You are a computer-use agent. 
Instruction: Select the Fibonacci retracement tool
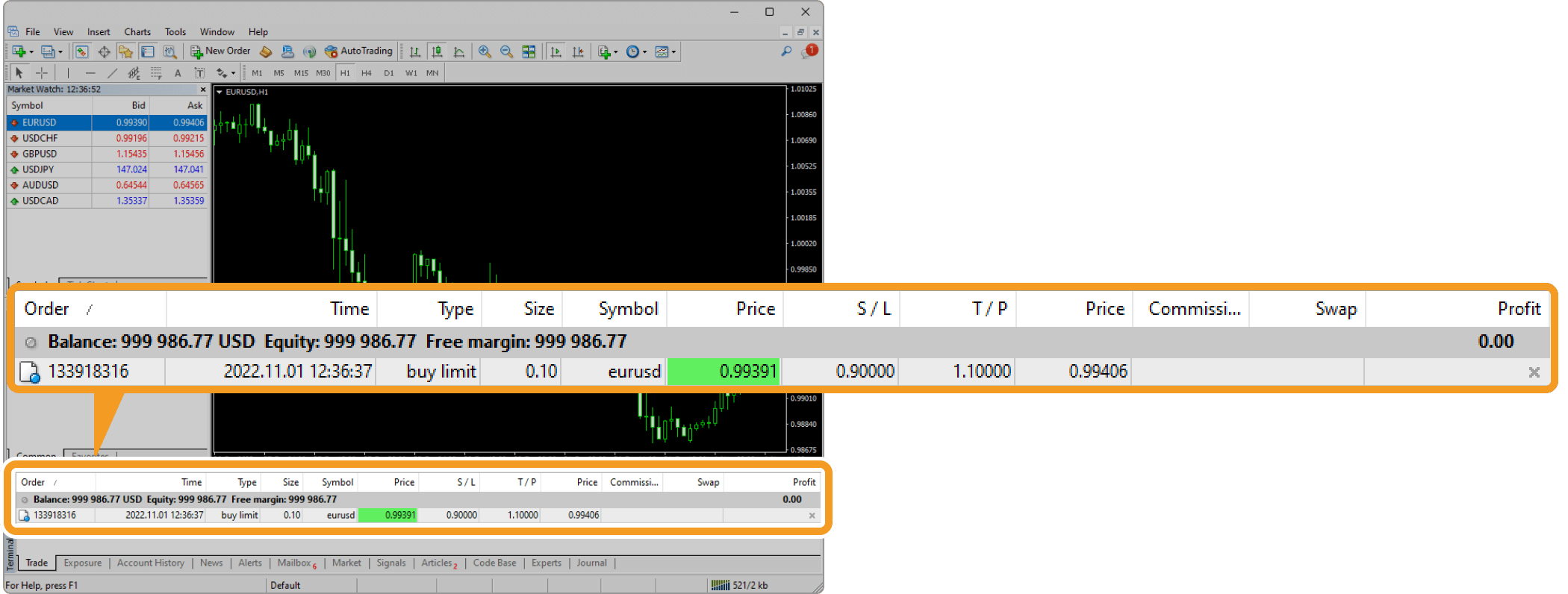coord(156,72)
